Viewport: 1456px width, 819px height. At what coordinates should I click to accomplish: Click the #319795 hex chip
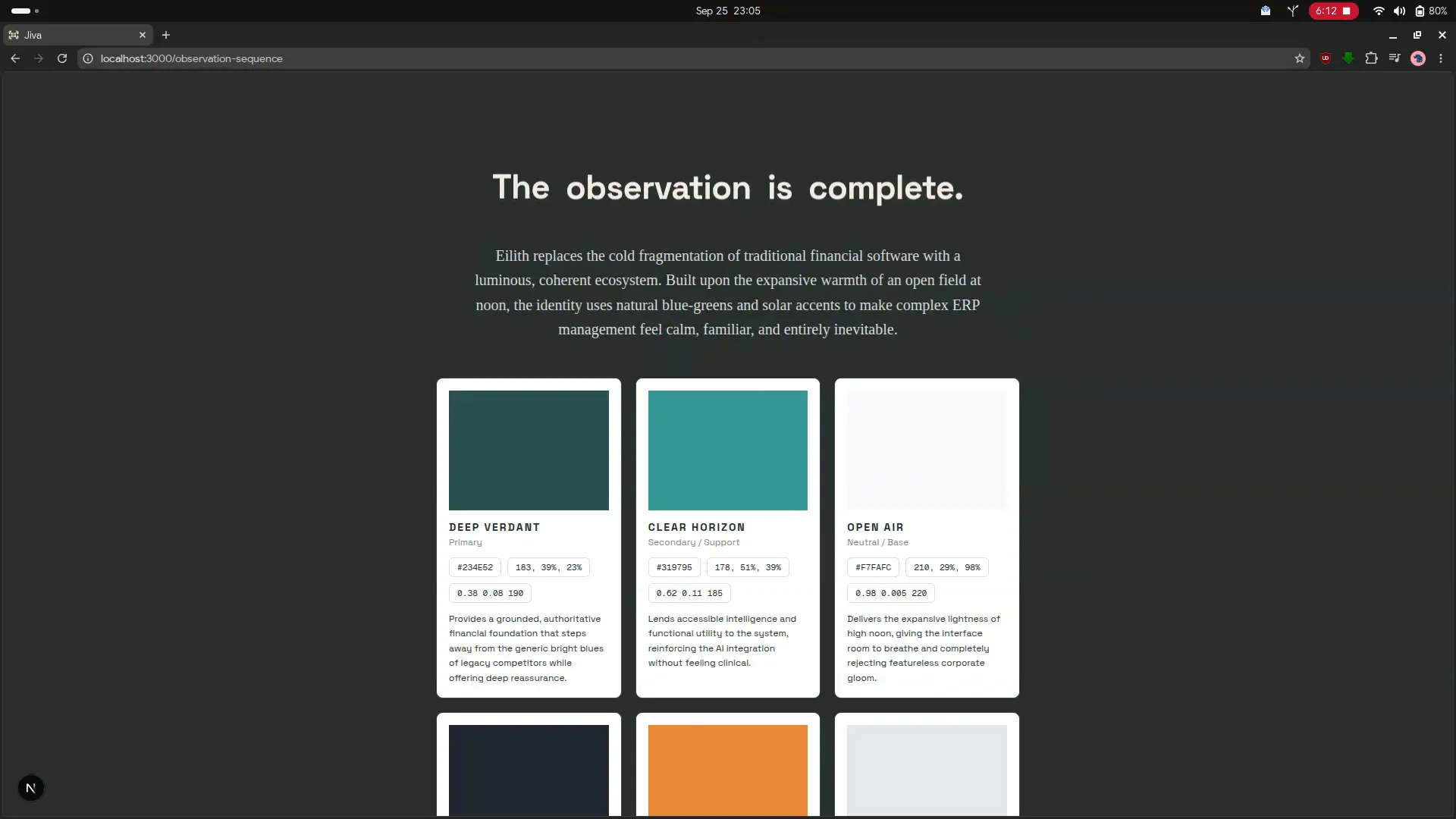tap(674, 567)
